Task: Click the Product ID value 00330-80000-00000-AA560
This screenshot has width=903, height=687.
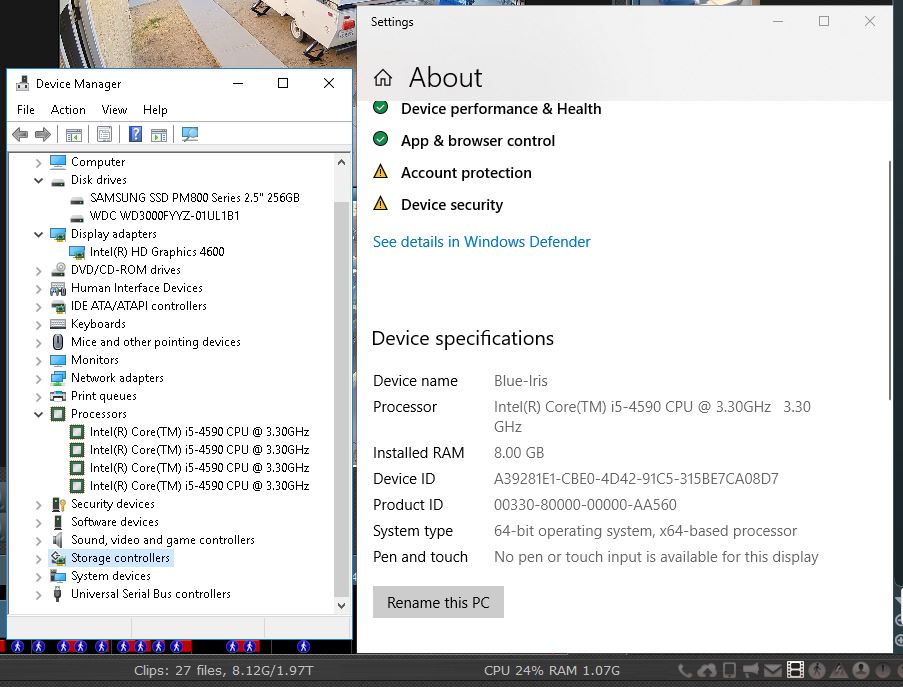Action: pos(585,504)
